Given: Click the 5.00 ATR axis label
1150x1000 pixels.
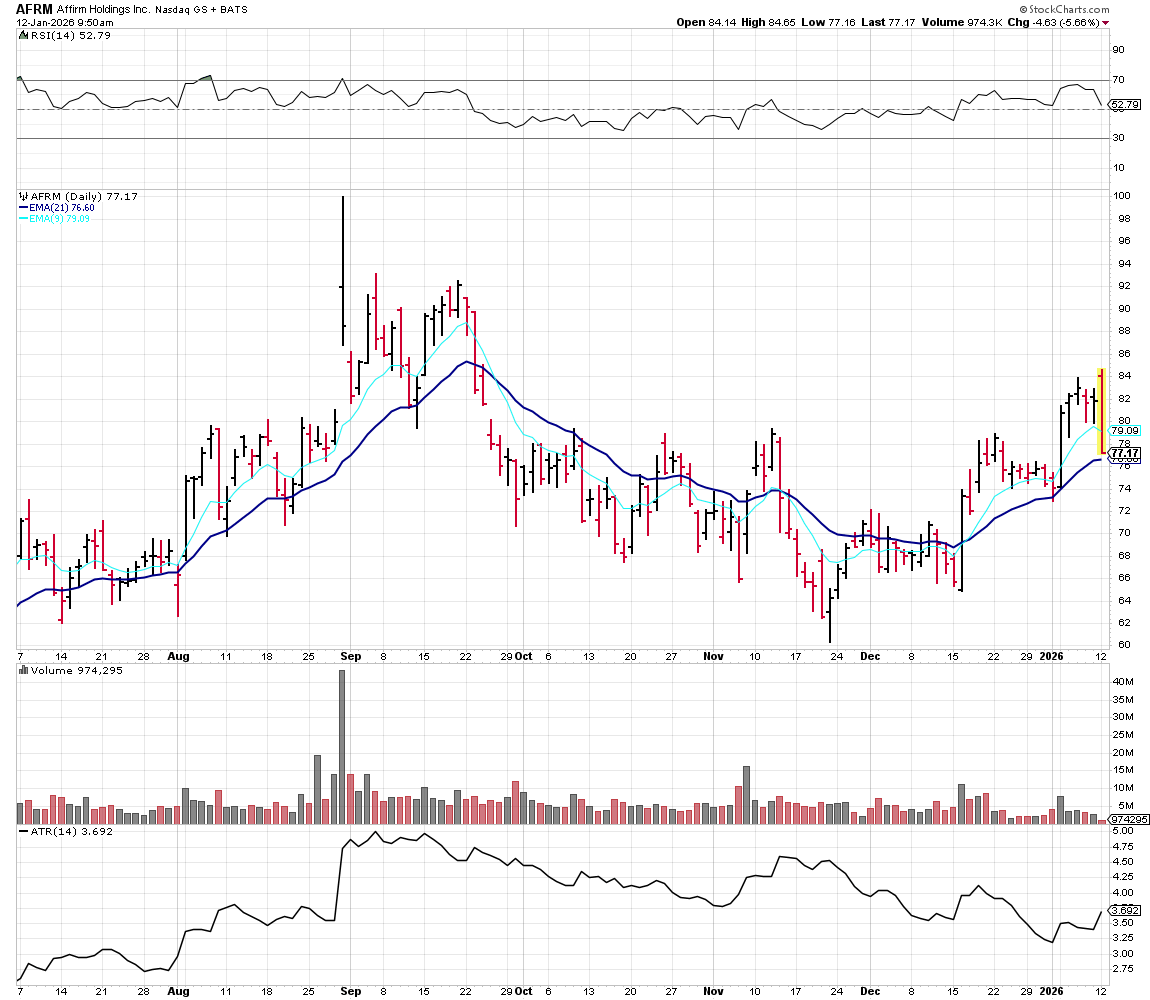Looking at the screenshot, I should coord(1123,831).
